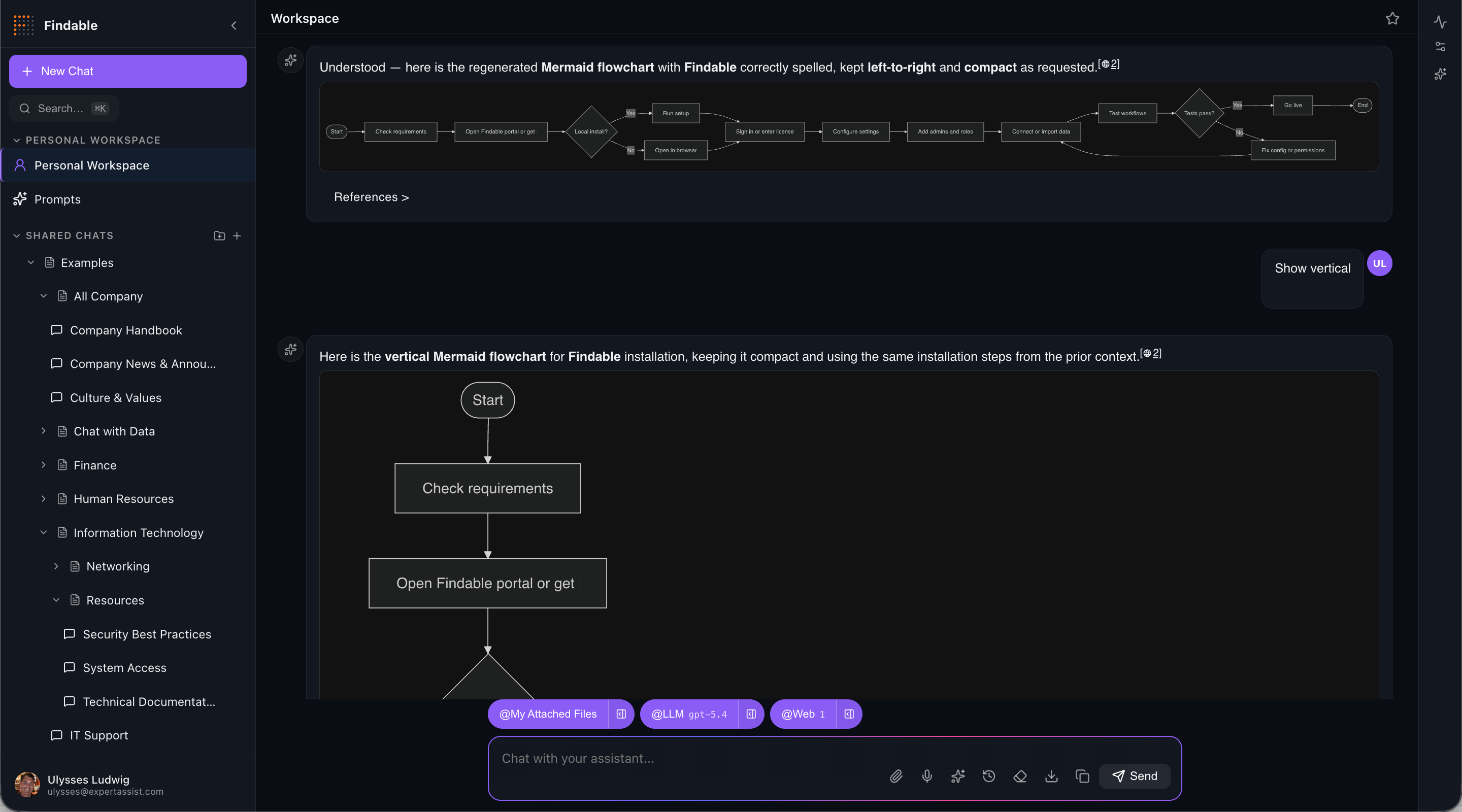Open the settings sliders icon panel
Image resolution: width=1462 pixels, height=812 pixels.
coord(1440,47)
